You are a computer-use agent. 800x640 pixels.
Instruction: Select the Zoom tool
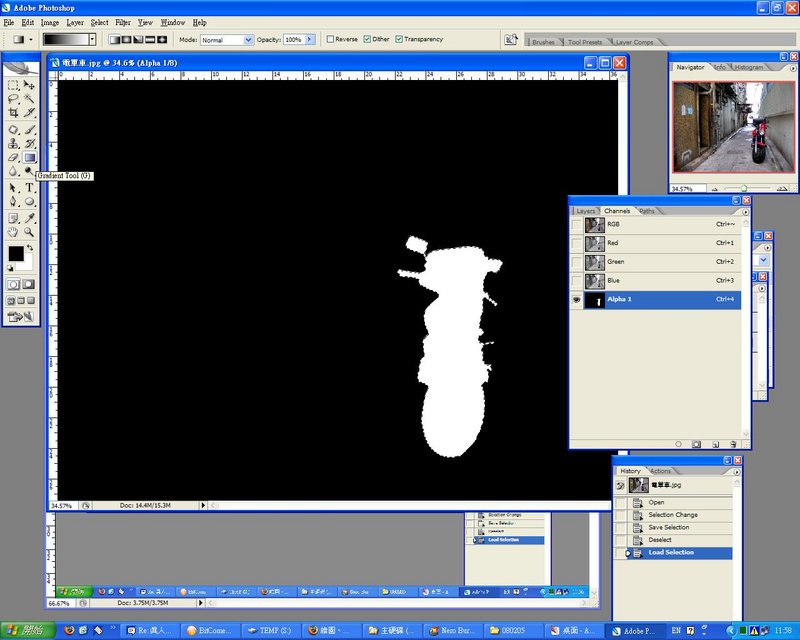point(29,232)
